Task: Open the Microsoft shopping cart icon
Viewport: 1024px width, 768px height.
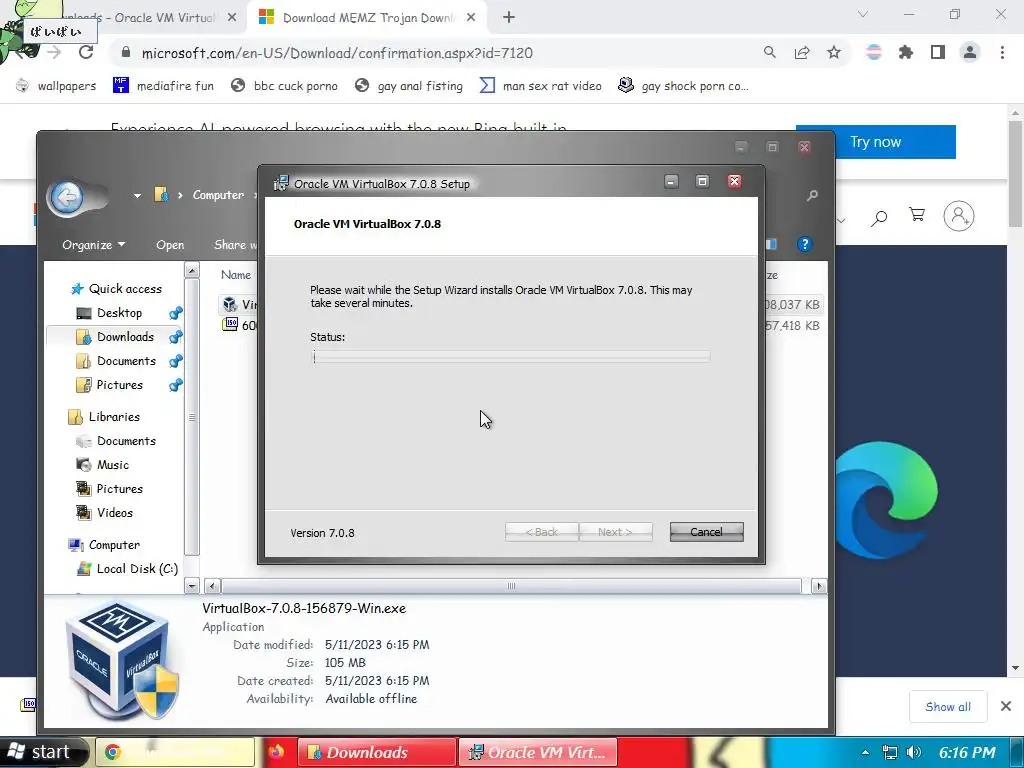Action: 917,215
